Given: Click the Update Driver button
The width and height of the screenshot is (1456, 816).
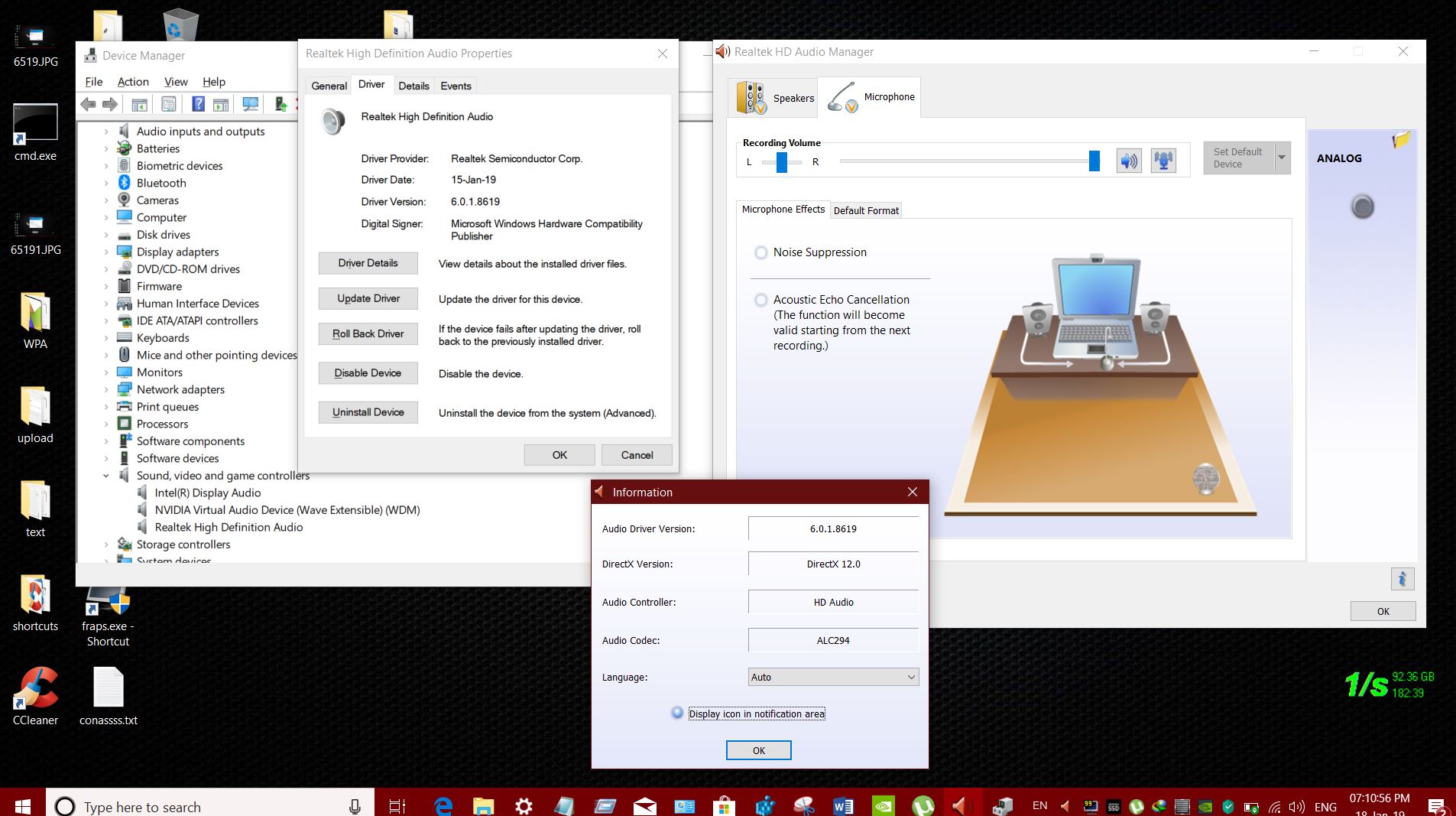Looking at the screenshot, I should click(x=368, y=298).
